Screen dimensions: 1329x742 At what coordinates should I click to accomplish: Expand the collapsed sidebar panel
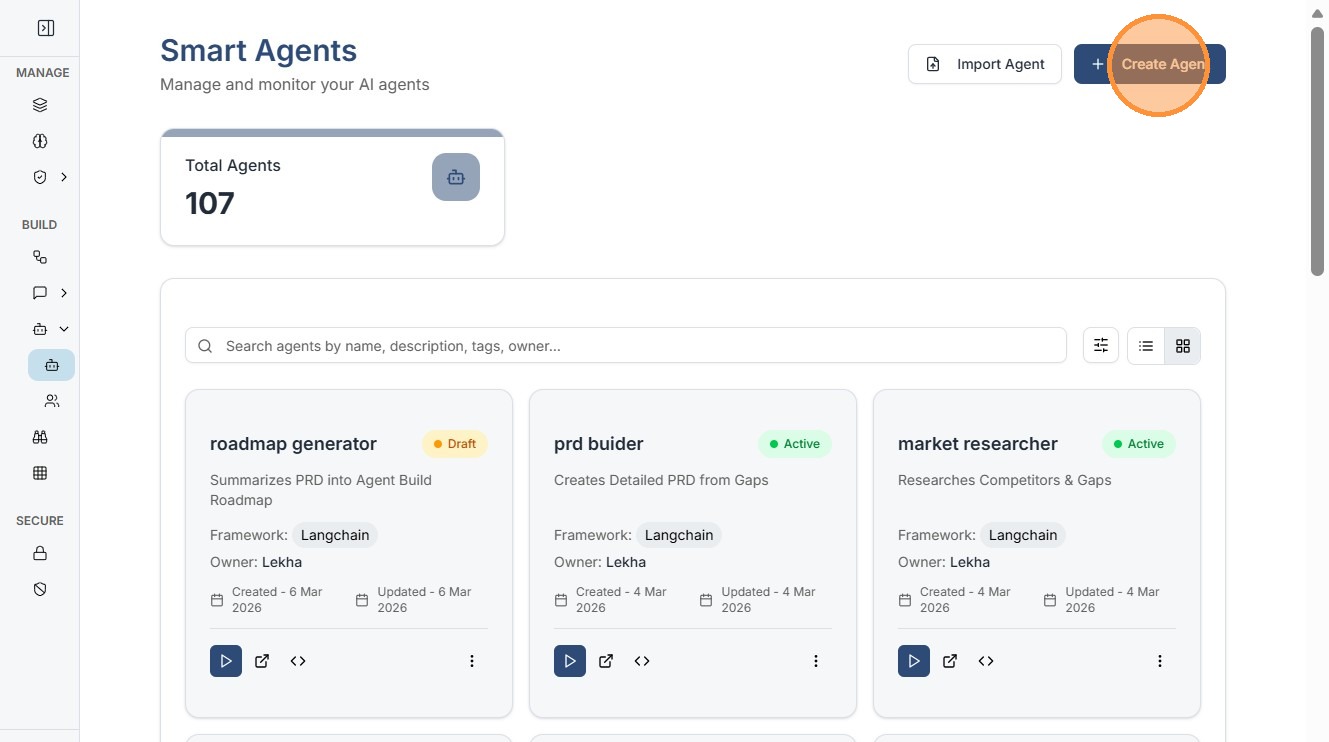[x=45, y=28]
